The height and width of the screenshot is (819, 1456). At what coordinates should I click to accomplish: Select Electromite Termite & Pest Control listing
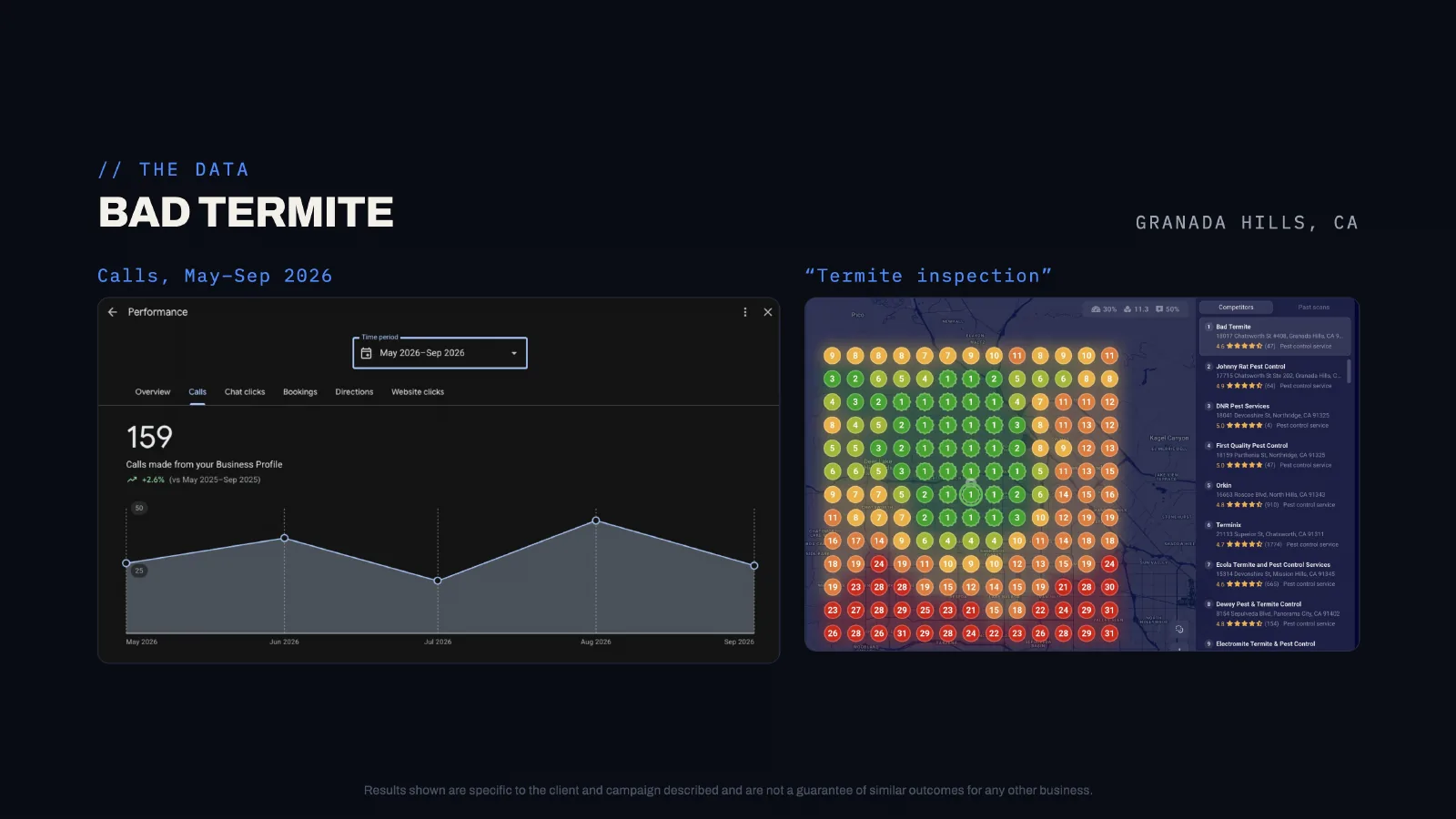[x=1265, y=643]
